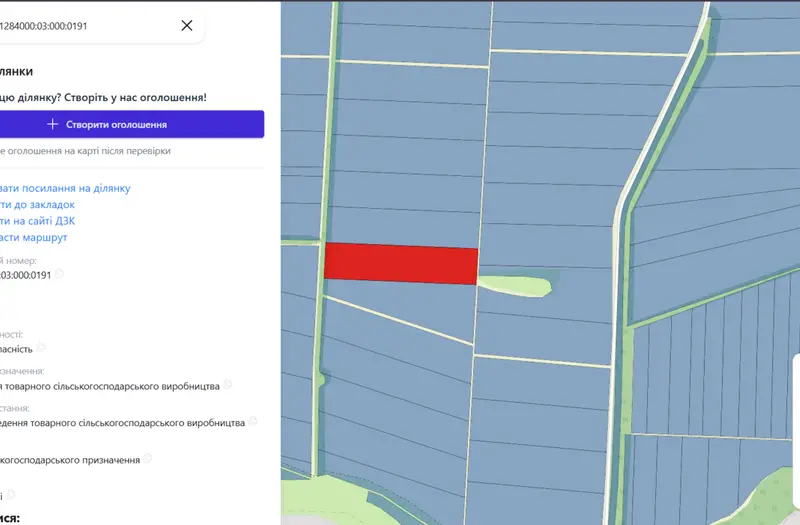Open the посилання на ділянку link
Image resolution: width=800 pixels, height=525 pixels.
point(65,188)
